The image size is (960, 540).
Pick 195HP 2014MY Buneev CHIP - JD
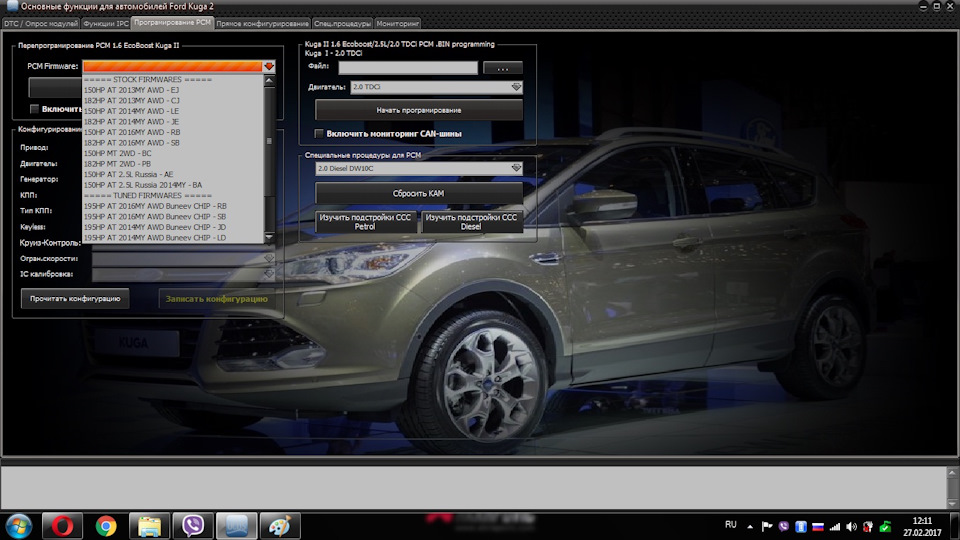point(173,227)
